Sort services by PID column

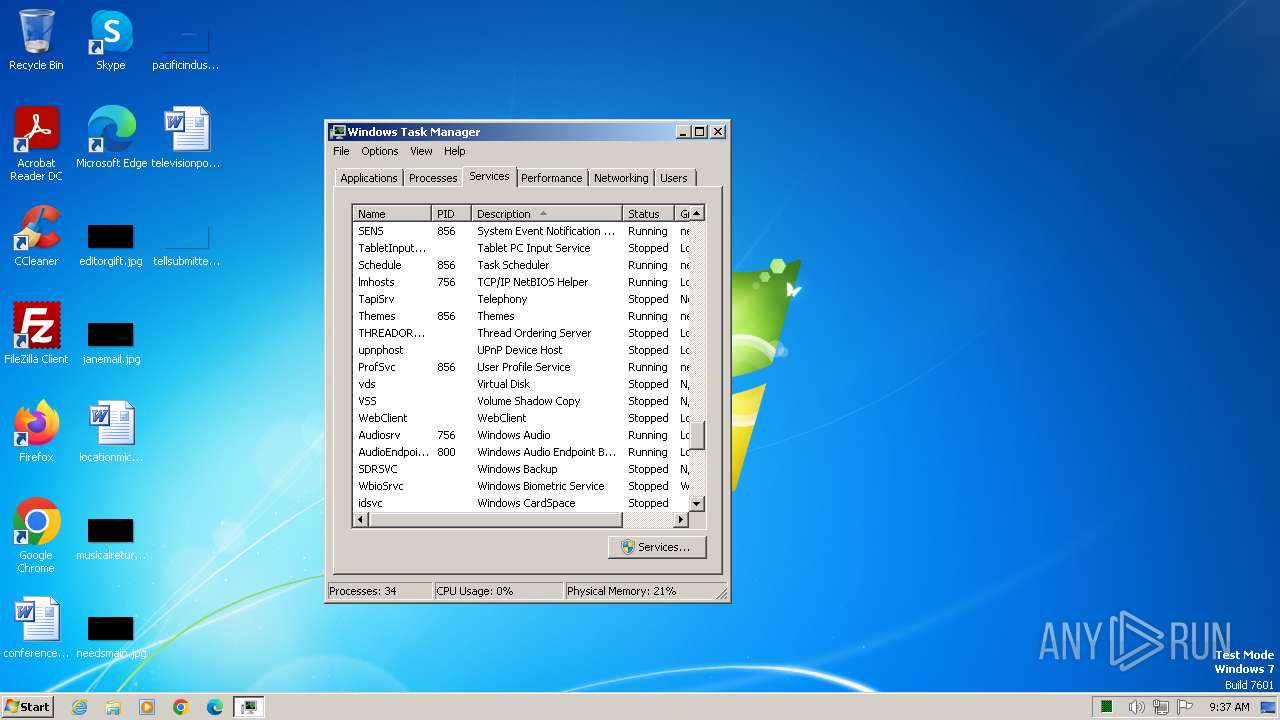451,214
